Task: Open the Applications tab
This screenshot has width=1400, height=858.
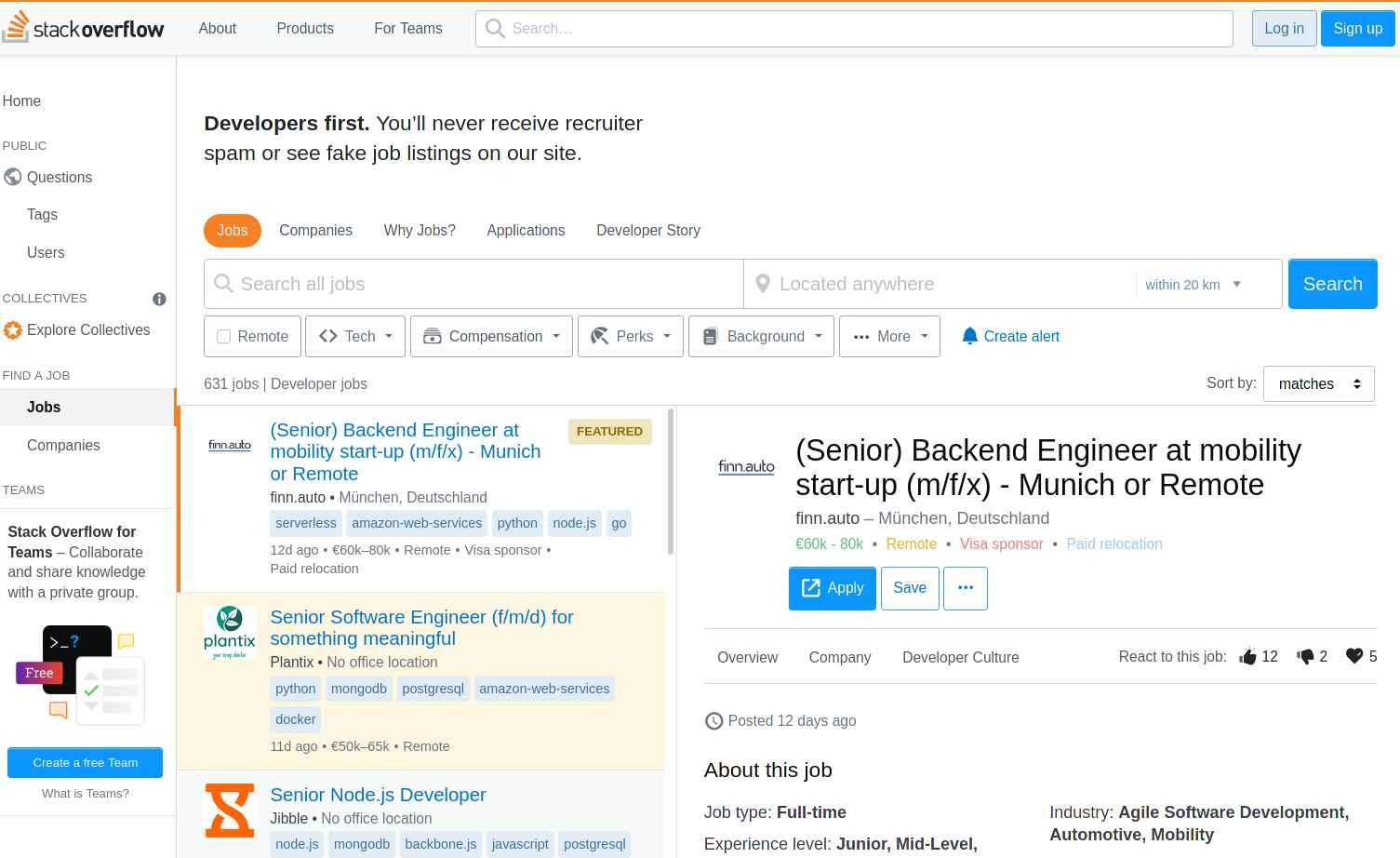Action: [x=526, y=231]
